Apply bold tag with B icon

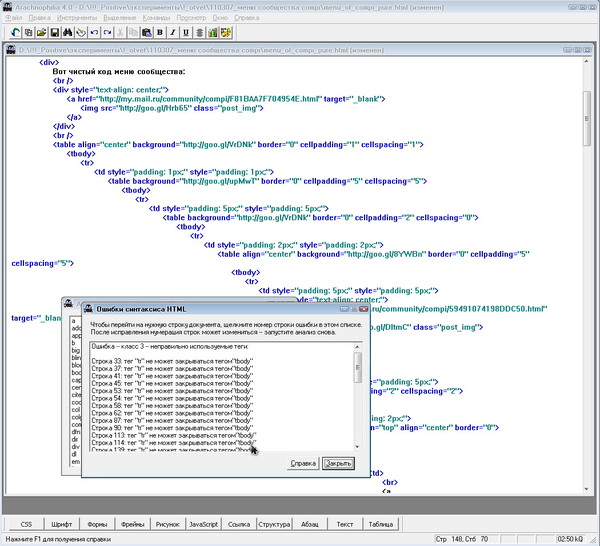(160, 33)
